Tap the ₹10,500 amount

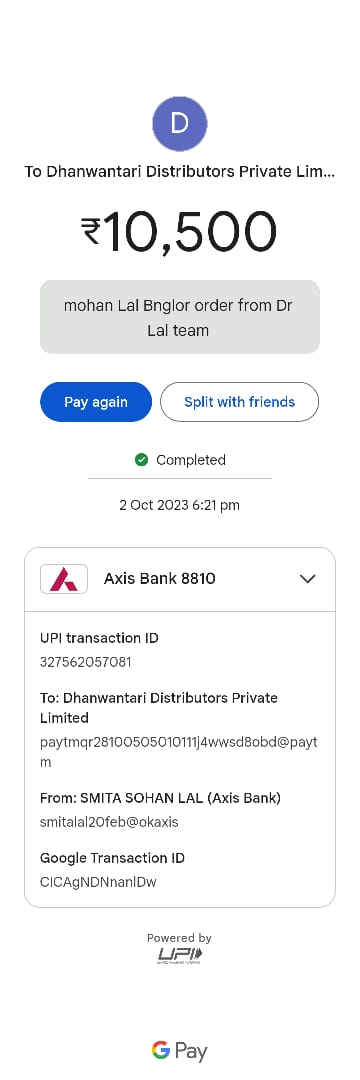click(x=180, y=231)
